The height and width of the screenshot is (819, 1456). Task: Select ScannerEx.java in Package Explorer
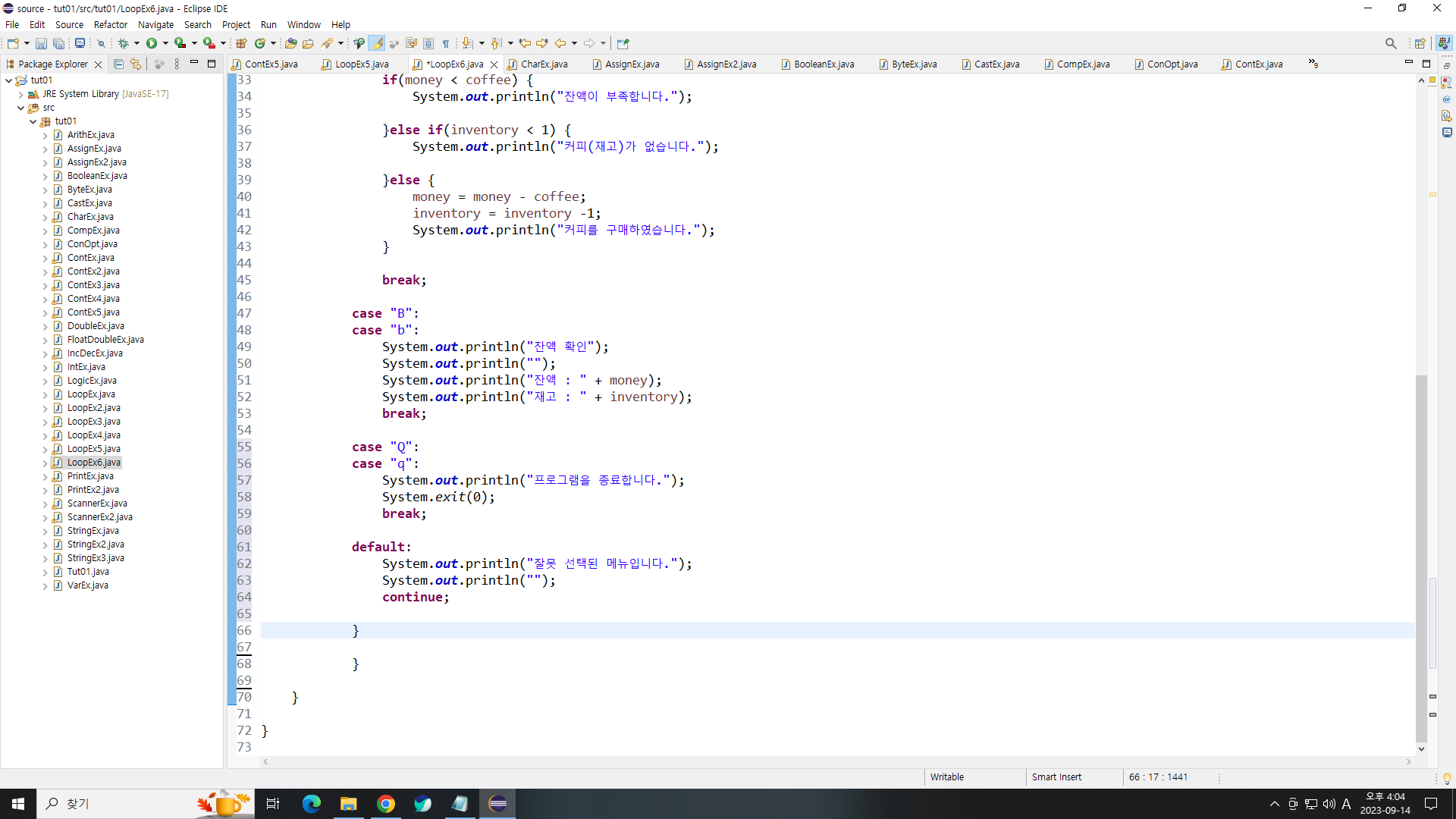(x=97, y=504)
